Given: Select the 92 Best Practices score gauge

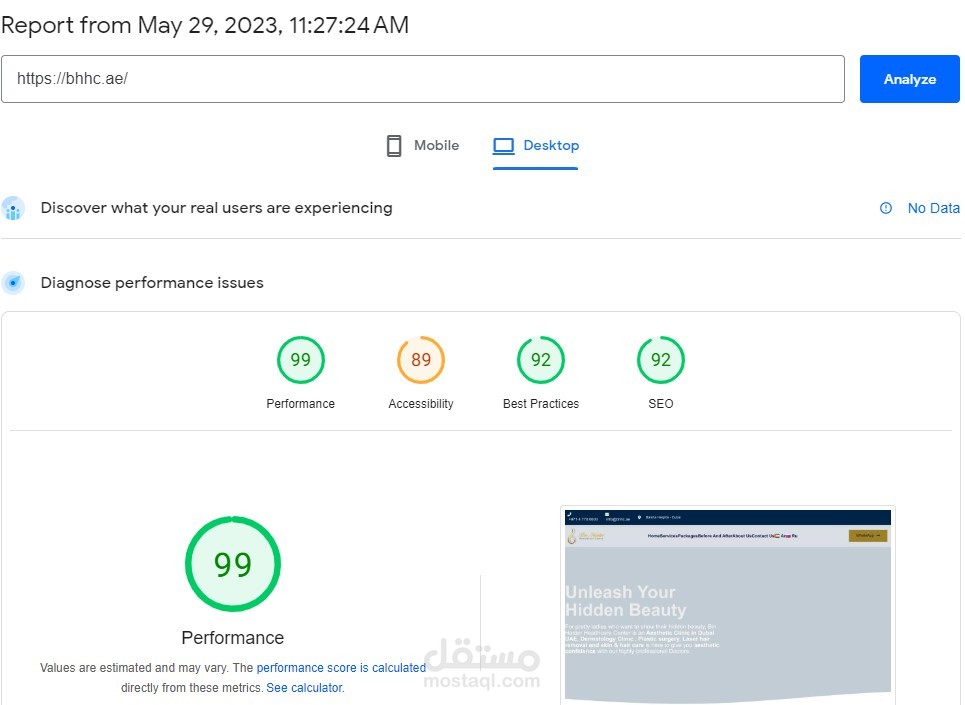Looking at the screenshot, I should [541, 359].
